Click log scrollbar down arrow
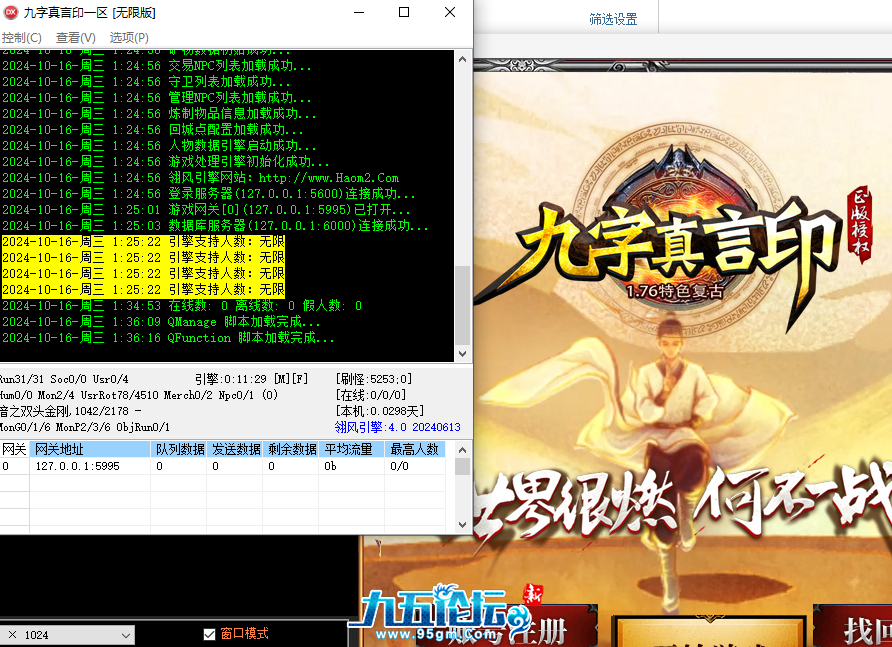Image resolution: width=892 pixels, height=647 pixels. (x=462, y=353)
